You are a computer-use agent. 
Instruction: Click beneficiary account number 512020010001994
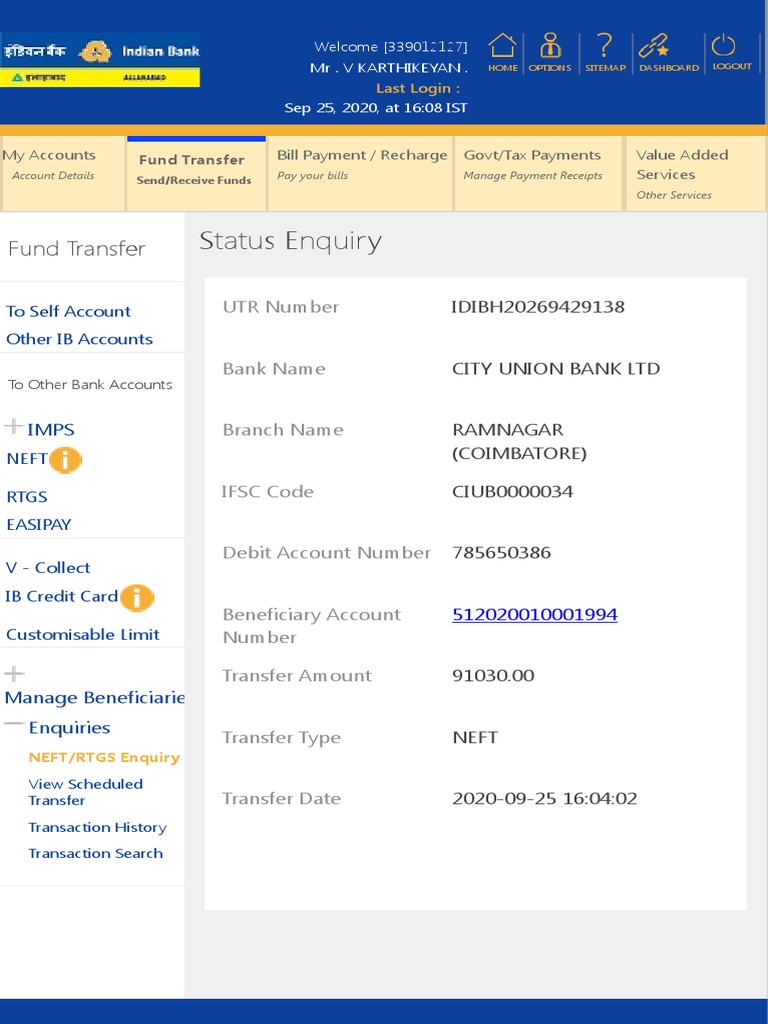click(x=534, y=615)
